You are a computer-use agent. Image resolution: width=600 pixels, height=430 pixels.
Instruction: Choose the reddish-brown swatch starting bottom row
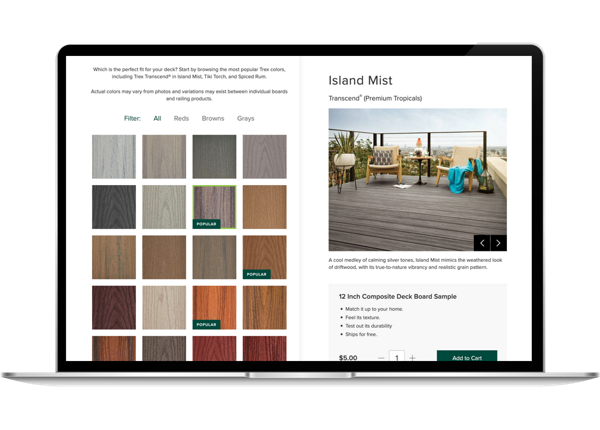(x=114, y=349)
